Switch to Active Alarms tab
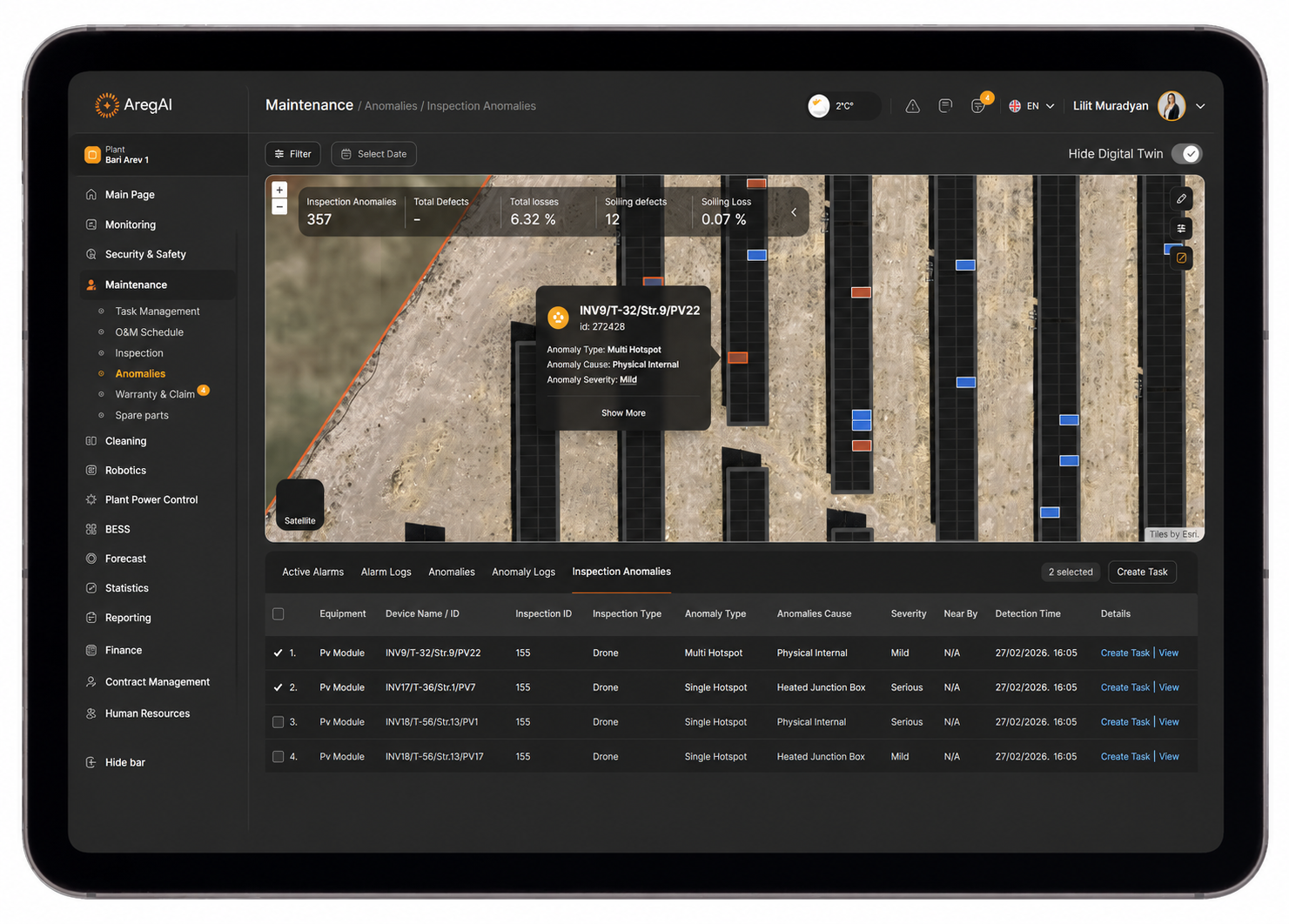This screenshot has height=924, width=1289. [312, 572]
